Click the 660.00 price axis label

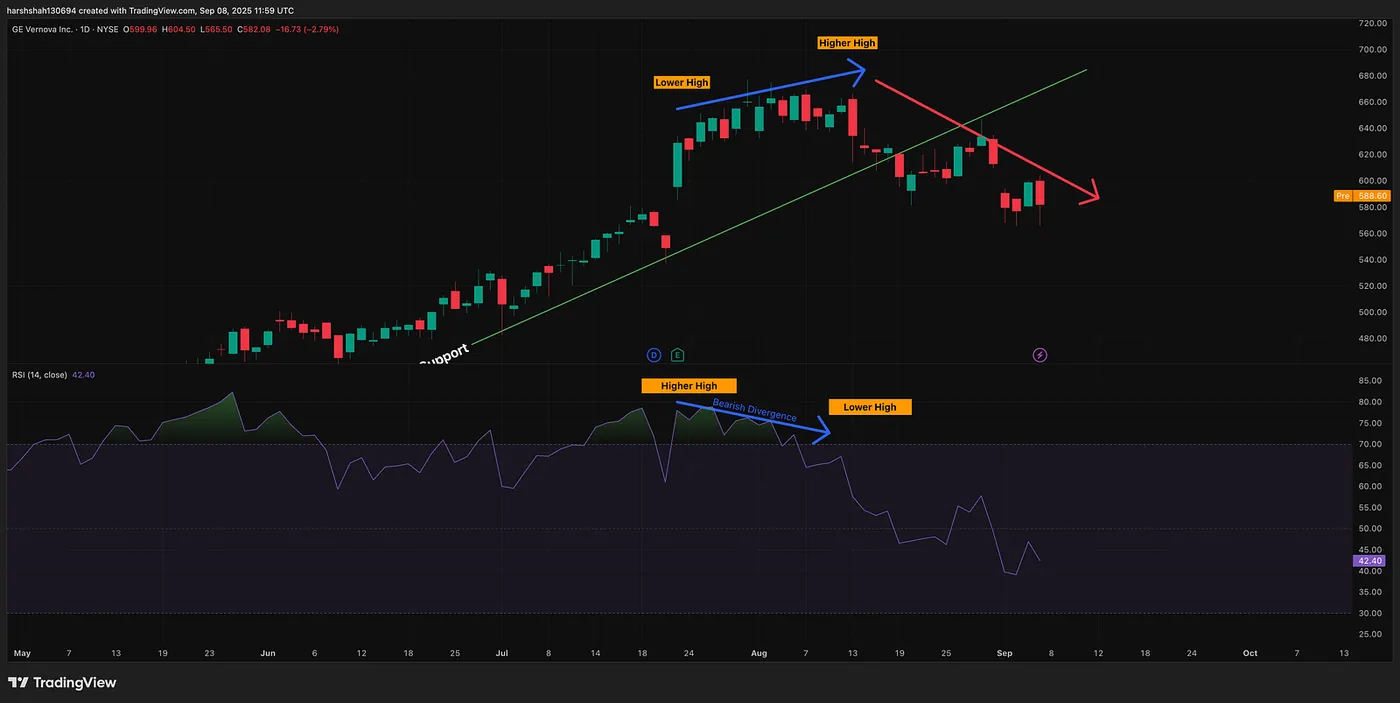(x=1372, y=102)
